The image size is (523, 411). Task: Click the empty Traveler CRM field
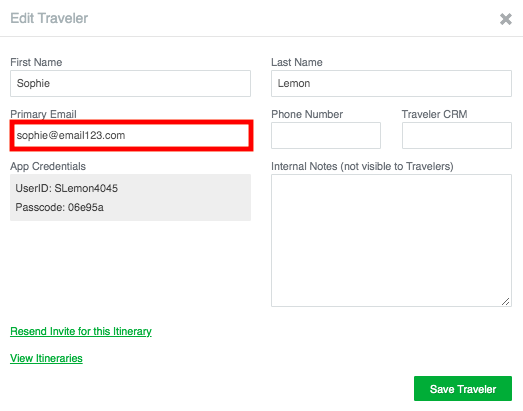457,135
